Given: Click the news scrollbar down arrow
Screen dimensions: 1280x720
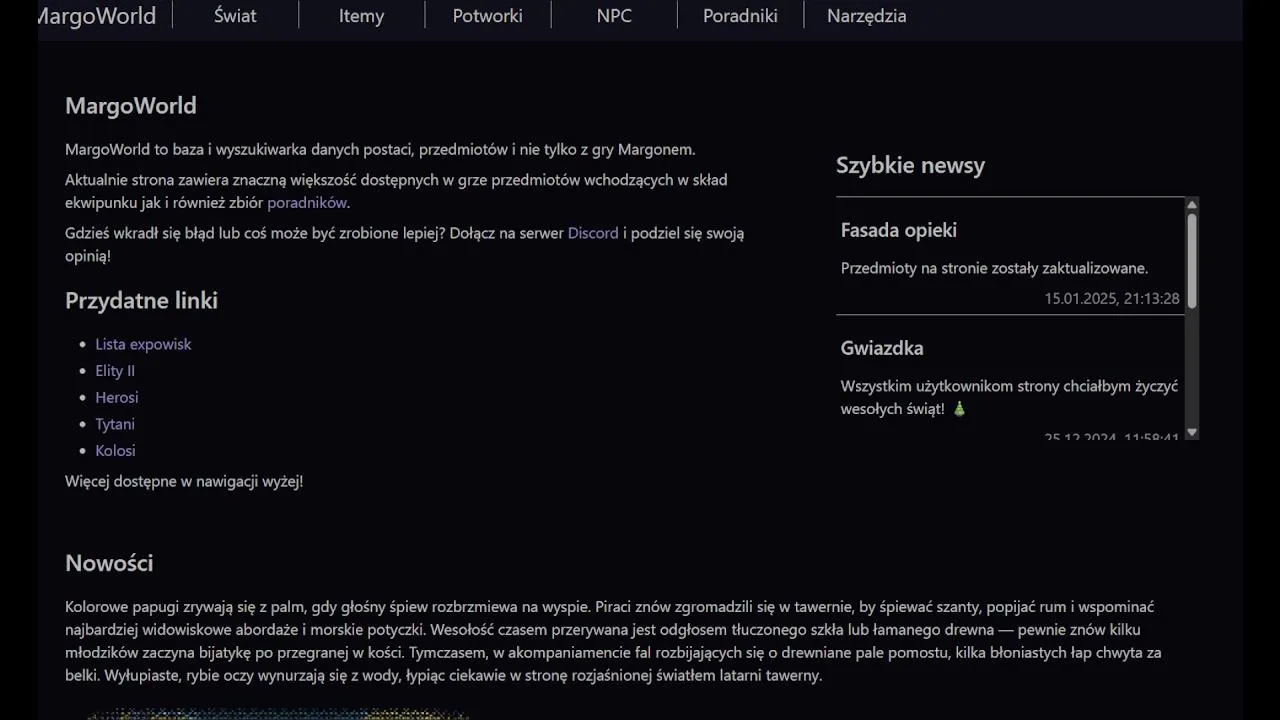Looking at the screenshot, I should point(1192,433).
